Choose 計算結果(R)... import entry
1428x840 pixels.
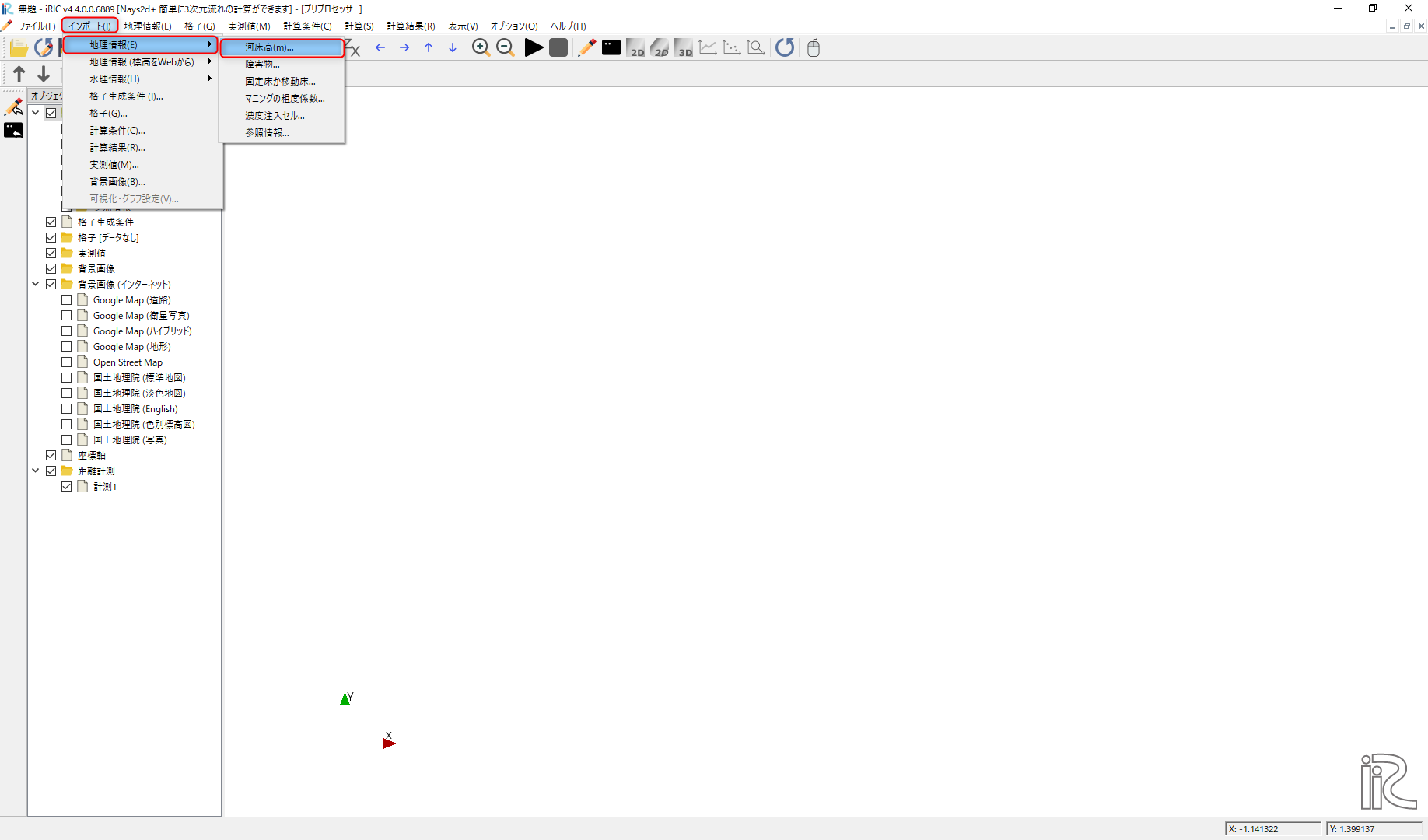click(x=143, y=148)
